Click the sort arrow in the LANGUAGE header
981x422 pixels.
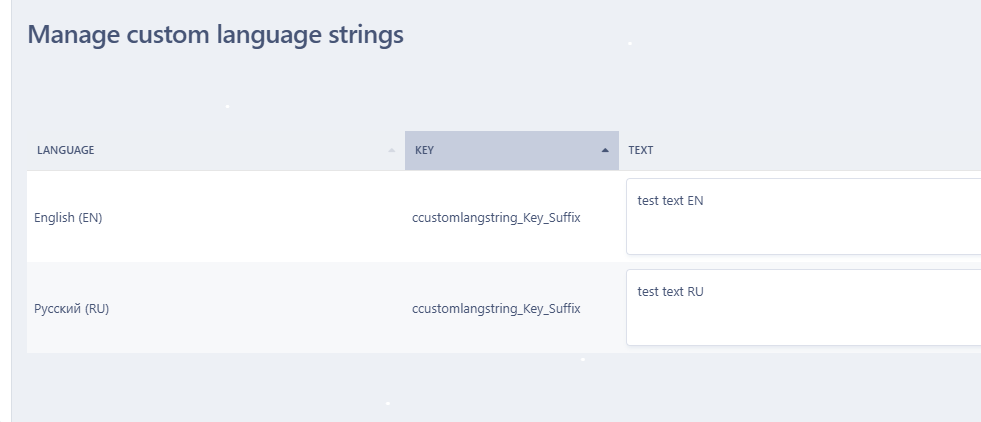click(391, 151)
